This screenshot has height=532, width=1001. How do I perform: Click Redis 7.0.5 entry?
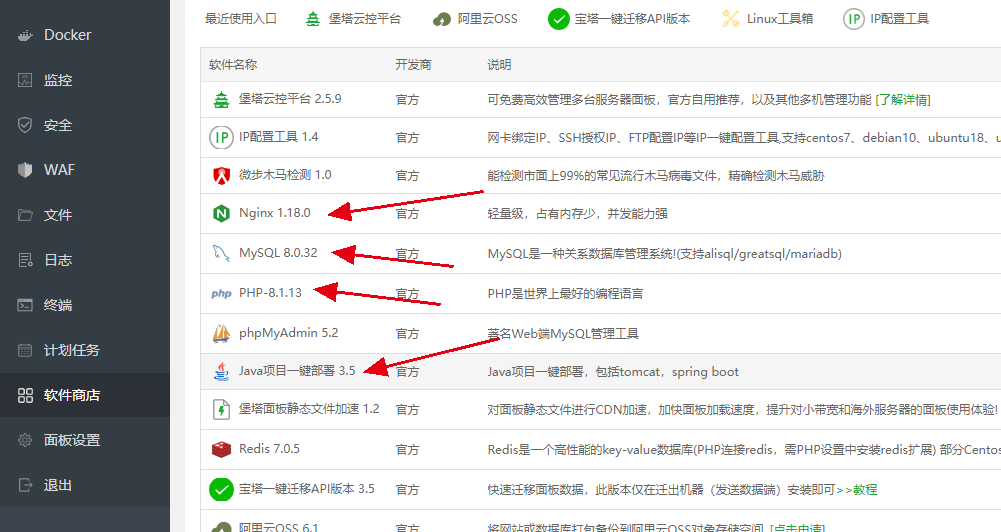pos(269,449)
